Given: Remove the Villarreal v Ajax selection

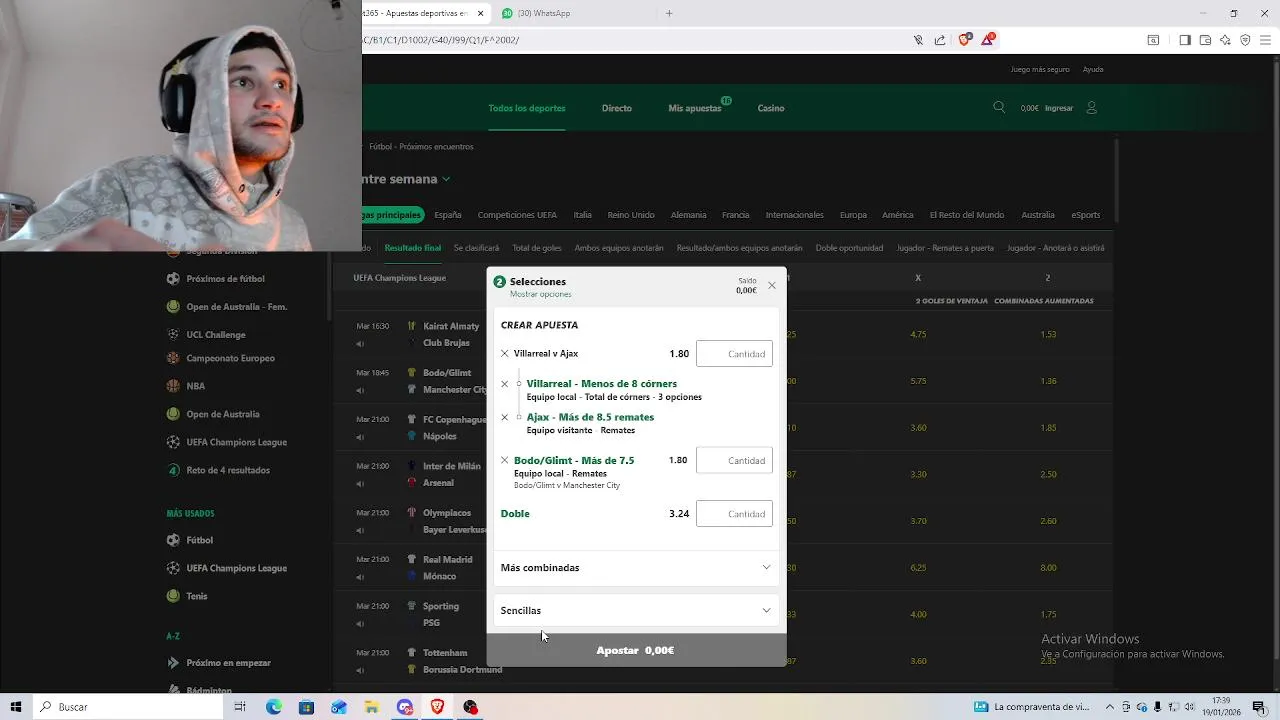Looking at the screenshot, I should click(504, 354).
